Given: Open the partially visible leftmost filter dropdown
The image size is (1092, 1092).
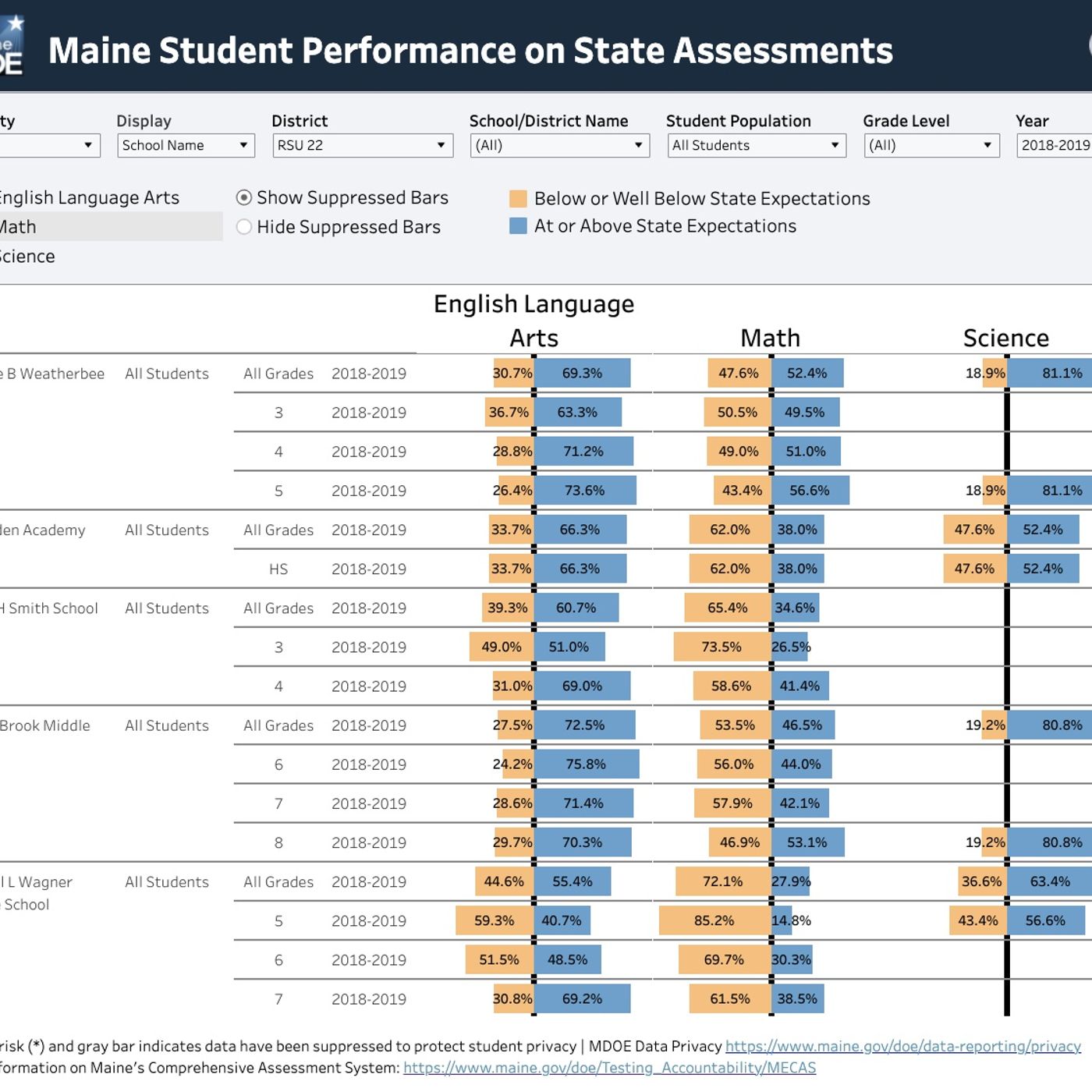Looking at the screenshot, I should pyautogui.click(x=50, y=146).
